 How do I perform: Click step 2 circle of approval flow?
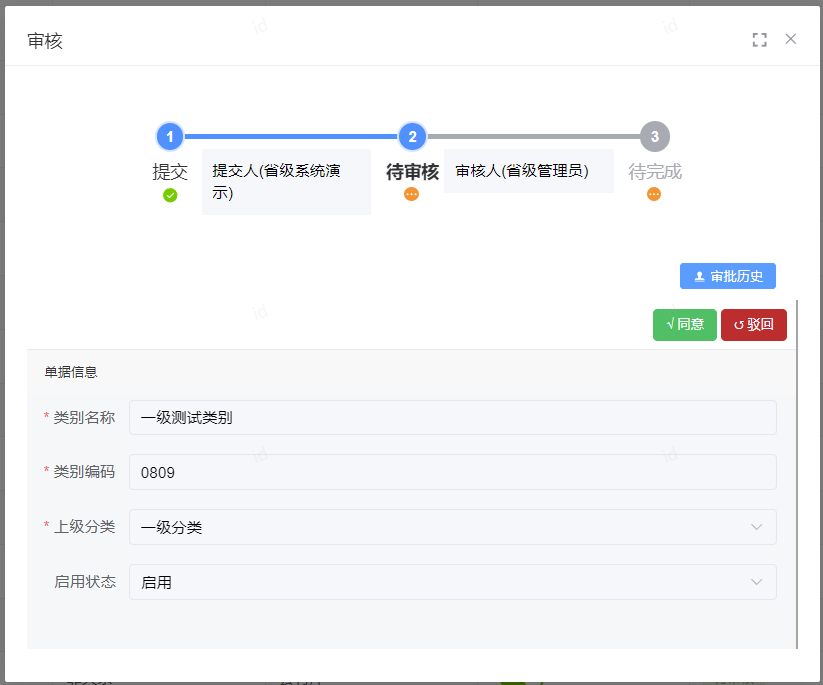coord(412,136)
